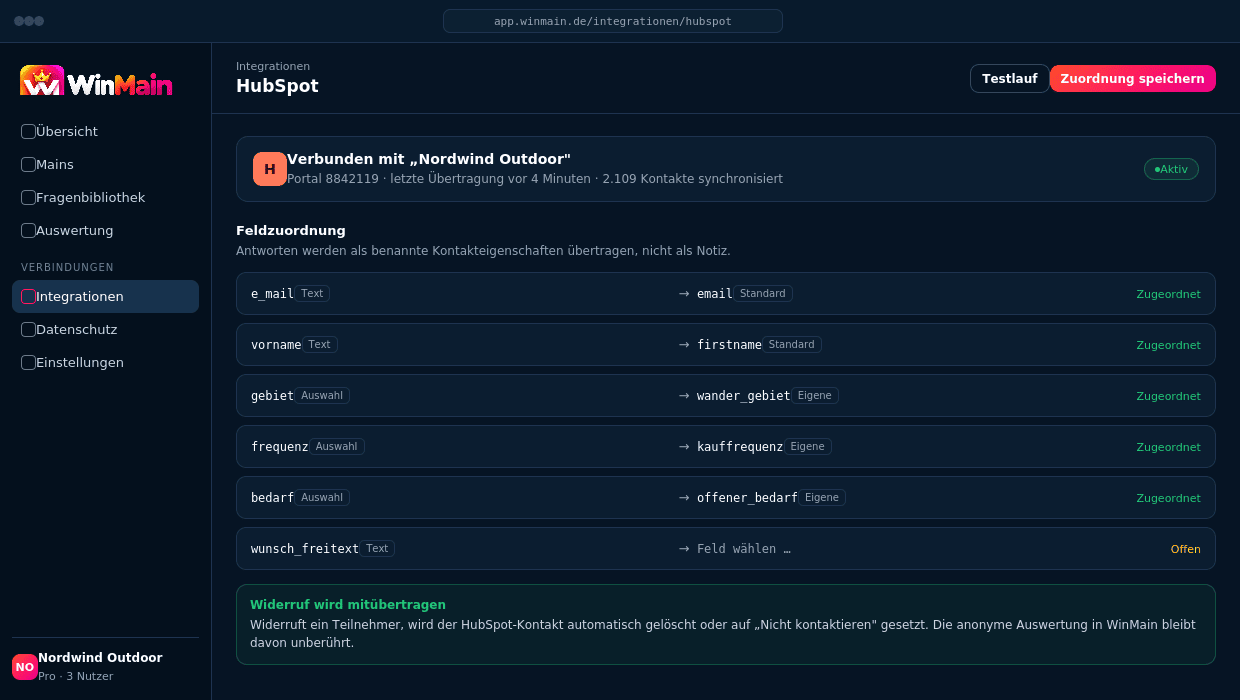Click source field frequenz

click(x=280, y=447)
